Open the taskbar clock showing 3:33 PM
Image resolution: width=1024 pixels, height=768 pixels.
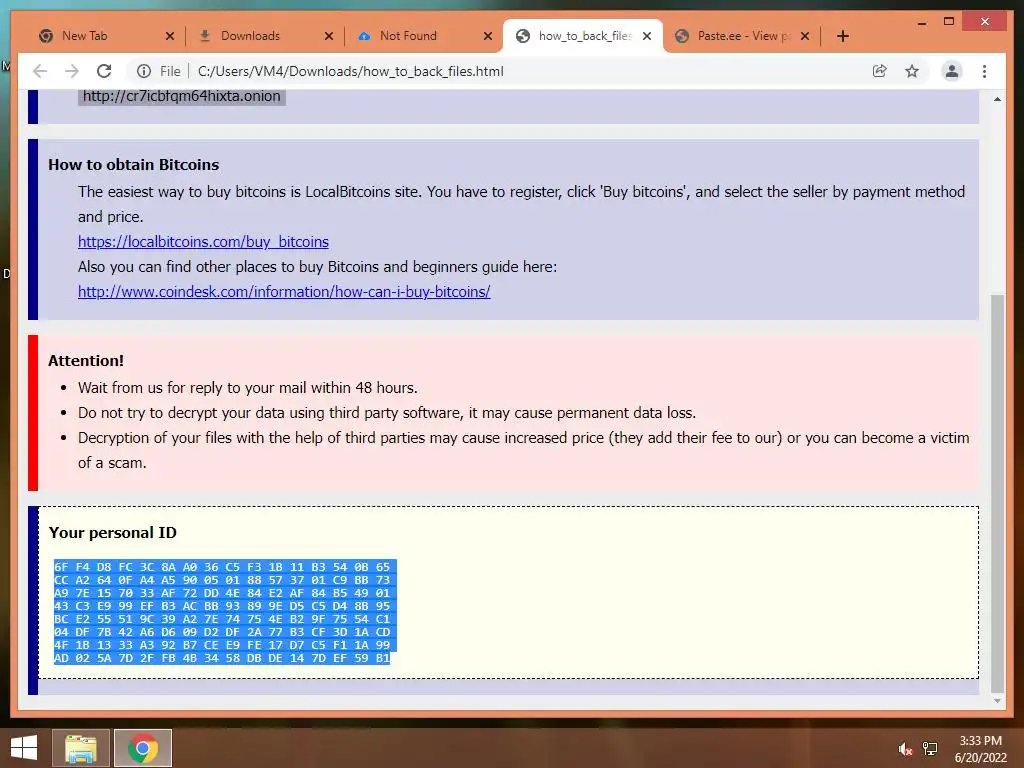click(980, 749)
